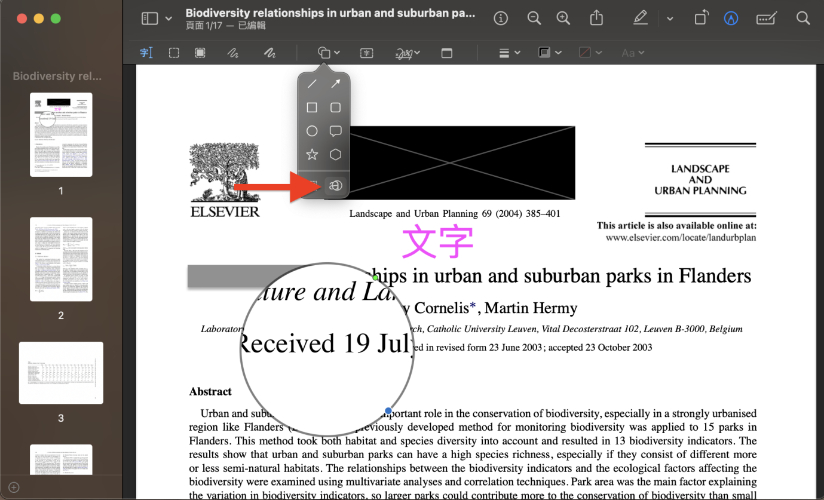Toggle the form filling toolbar
The width and height of the screenshot is (824, 500).
[x=767, y=18]
